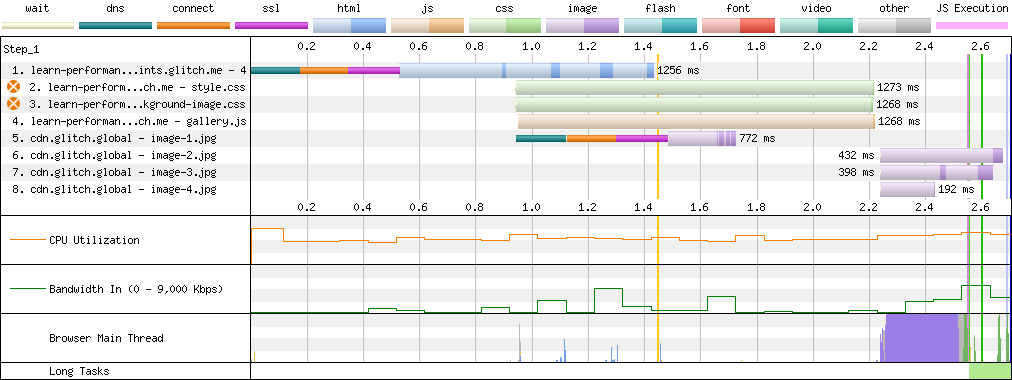Select request 6 image-2.jpg row label
This screenshot has width=1012, height=380.
115,155
